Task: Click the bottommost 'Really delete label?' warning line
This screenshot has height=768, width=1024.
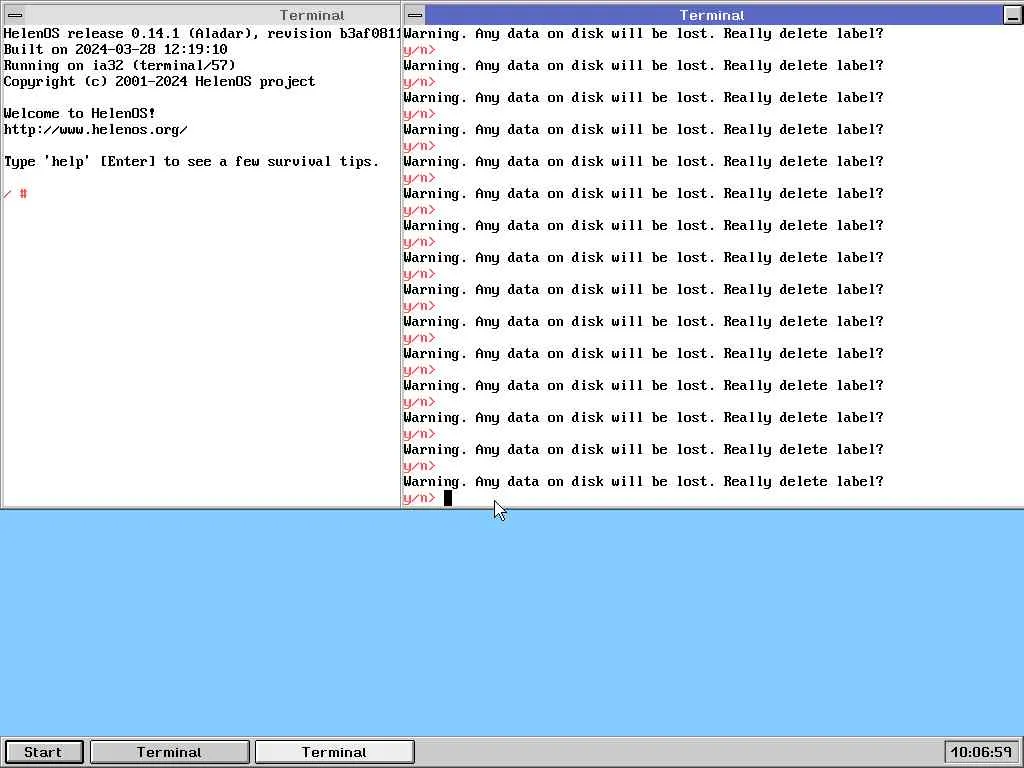Action: pyautogui.click(x=643, y=481)
